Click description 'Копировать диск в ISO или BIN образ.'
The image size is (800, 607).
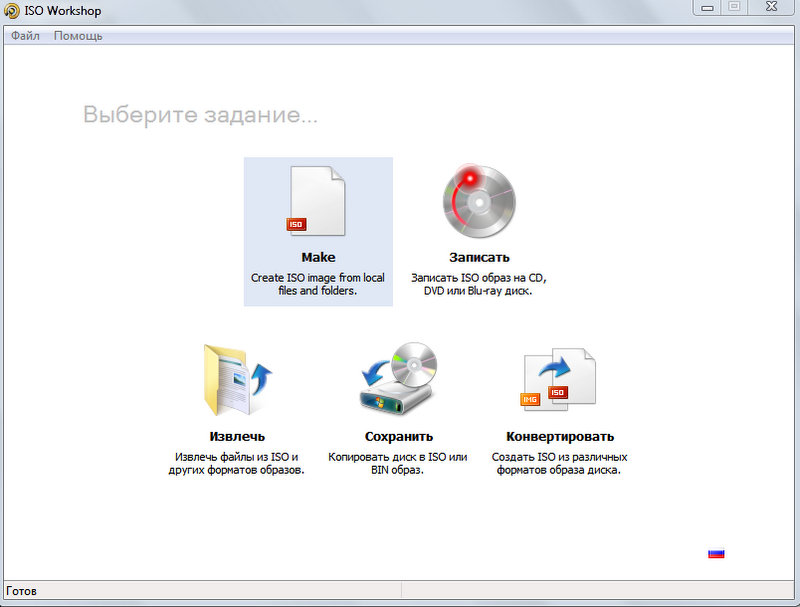pyautogui.click(x=397, y=463)
